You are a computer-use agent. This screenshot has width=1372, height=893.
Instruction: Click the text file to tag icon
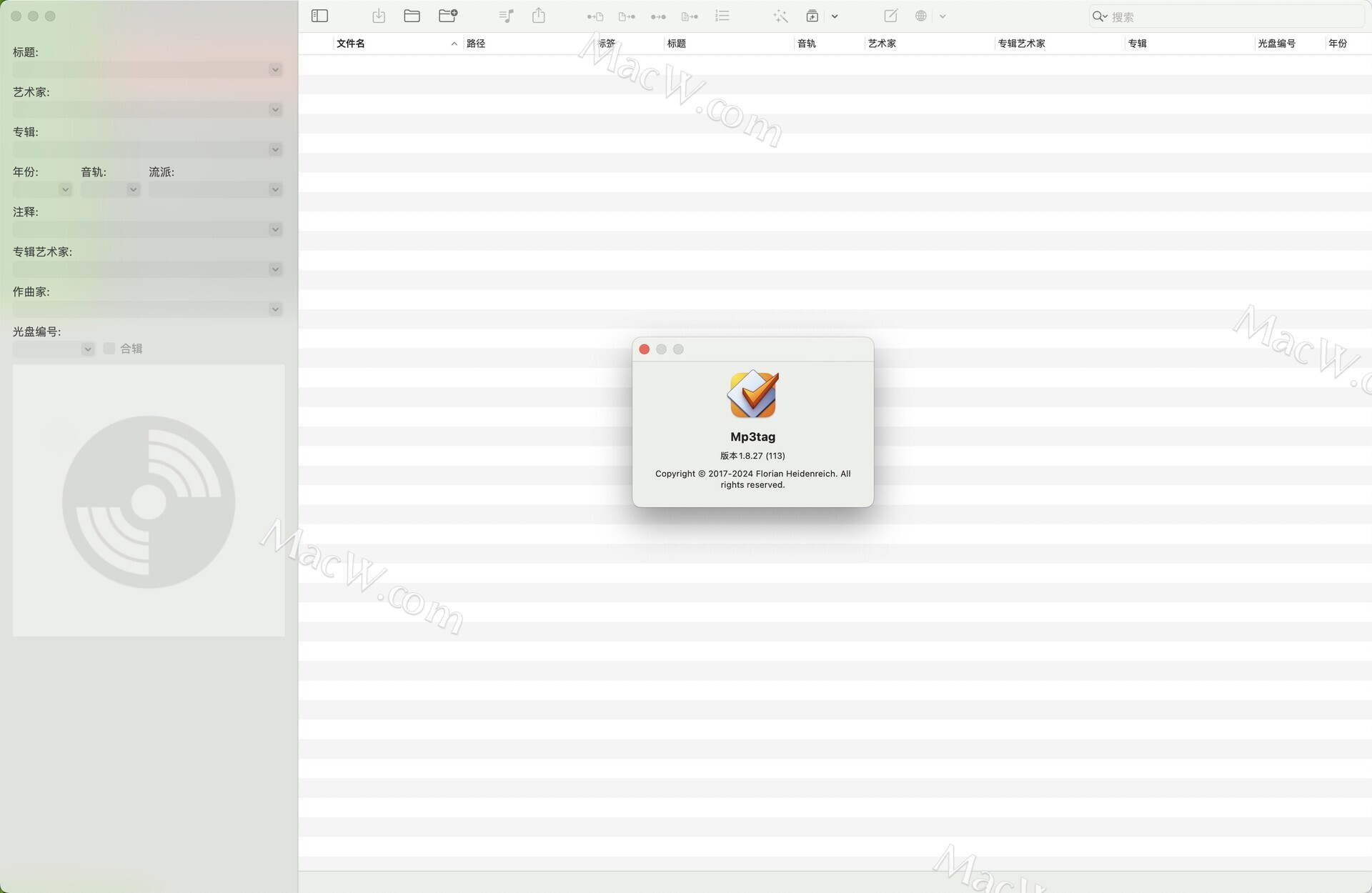coord(690,16)
